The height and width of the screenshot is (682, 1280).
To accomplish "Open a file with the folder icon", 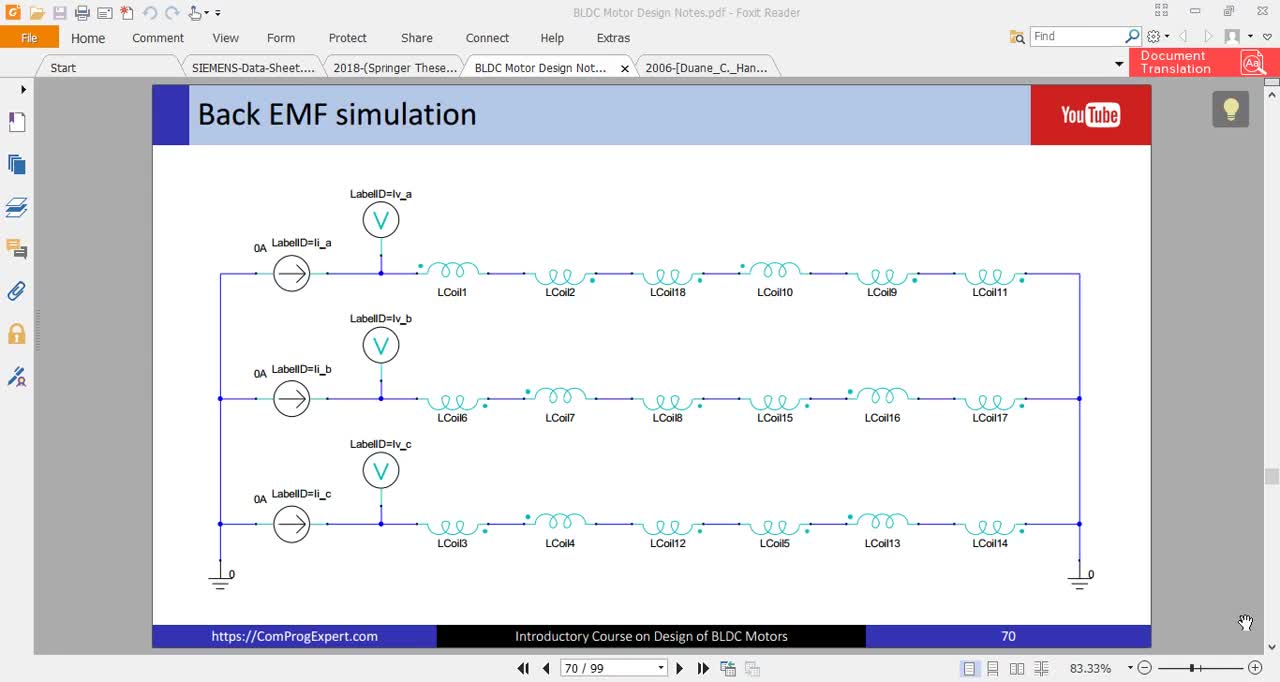I will click(x=36, y=13).
